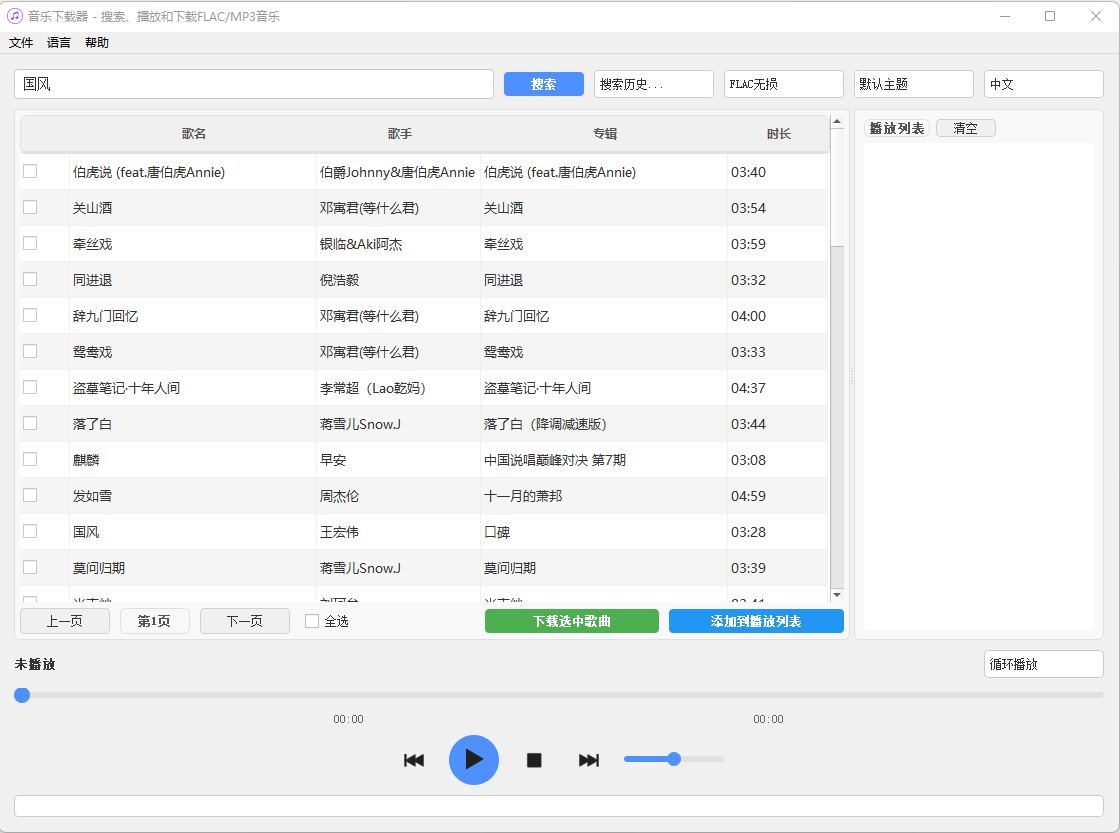Open the 帮助 menu
This screenshot has height=833, width=1120.
pyautogui.click(x=96, y=42)
